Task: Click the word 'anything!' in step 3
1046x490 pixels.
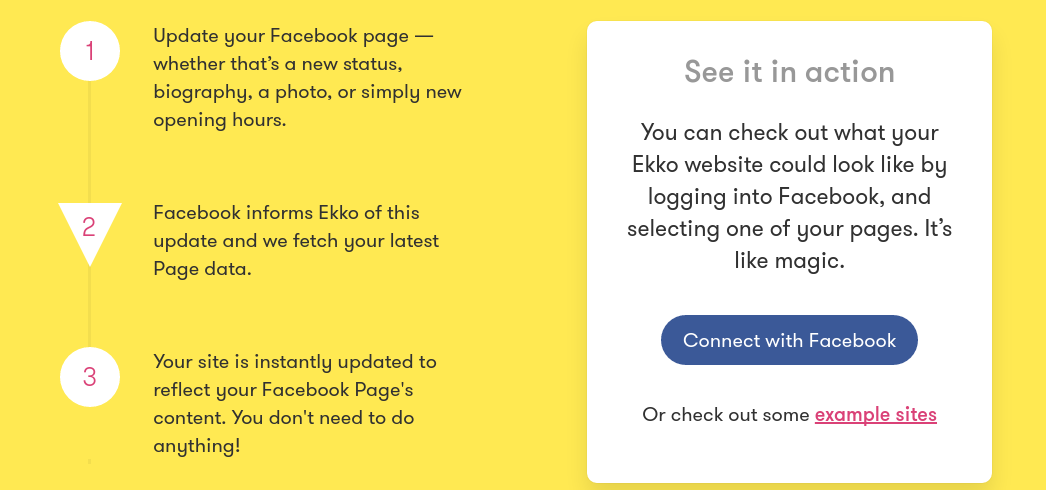Action: 196,446
